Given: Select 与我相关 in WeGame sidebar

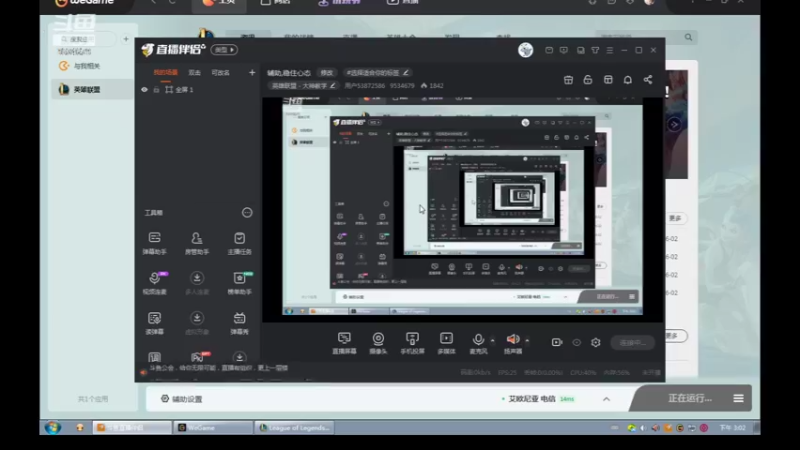Looking at the screenshot, I should pyautogui.click(x=81, y=66).
